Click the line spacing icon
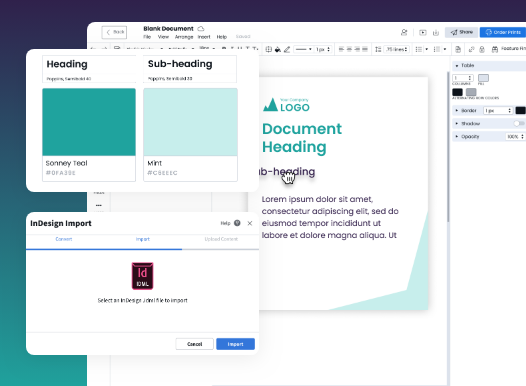 pyautogui.click(x=378, y=49)
